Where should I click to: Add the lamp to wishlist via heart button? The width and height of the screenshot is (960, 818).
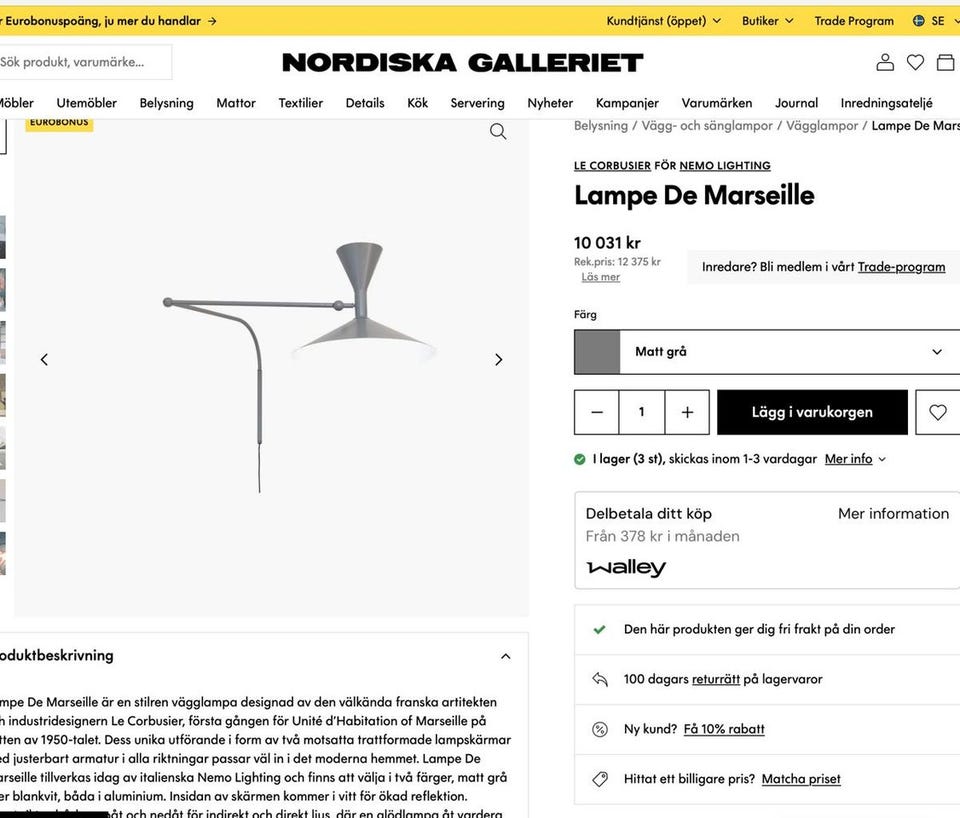pos(938,412)
